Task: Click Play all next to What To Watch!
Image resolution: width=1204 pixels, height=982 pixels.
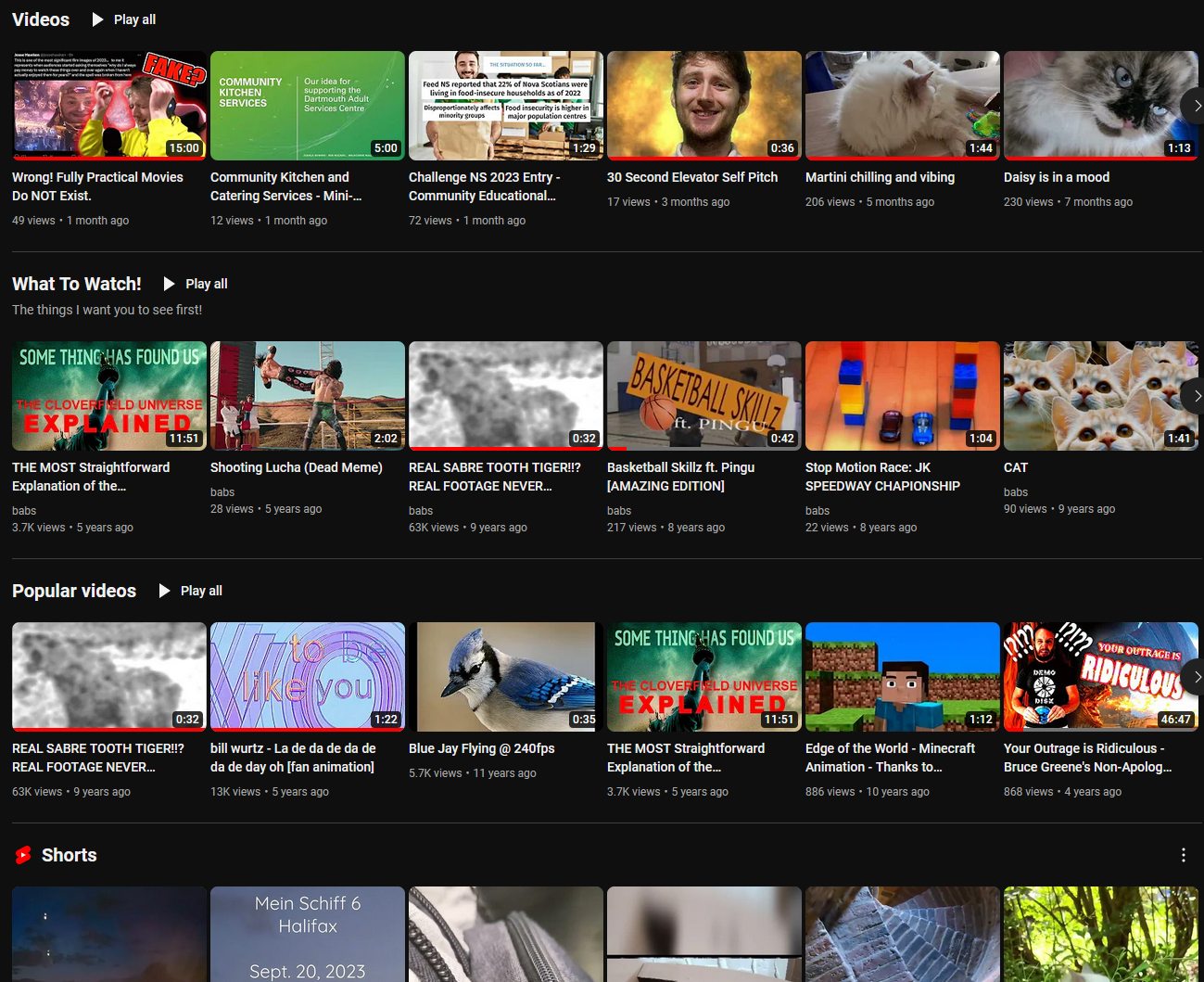Action: tap(195, 284)
